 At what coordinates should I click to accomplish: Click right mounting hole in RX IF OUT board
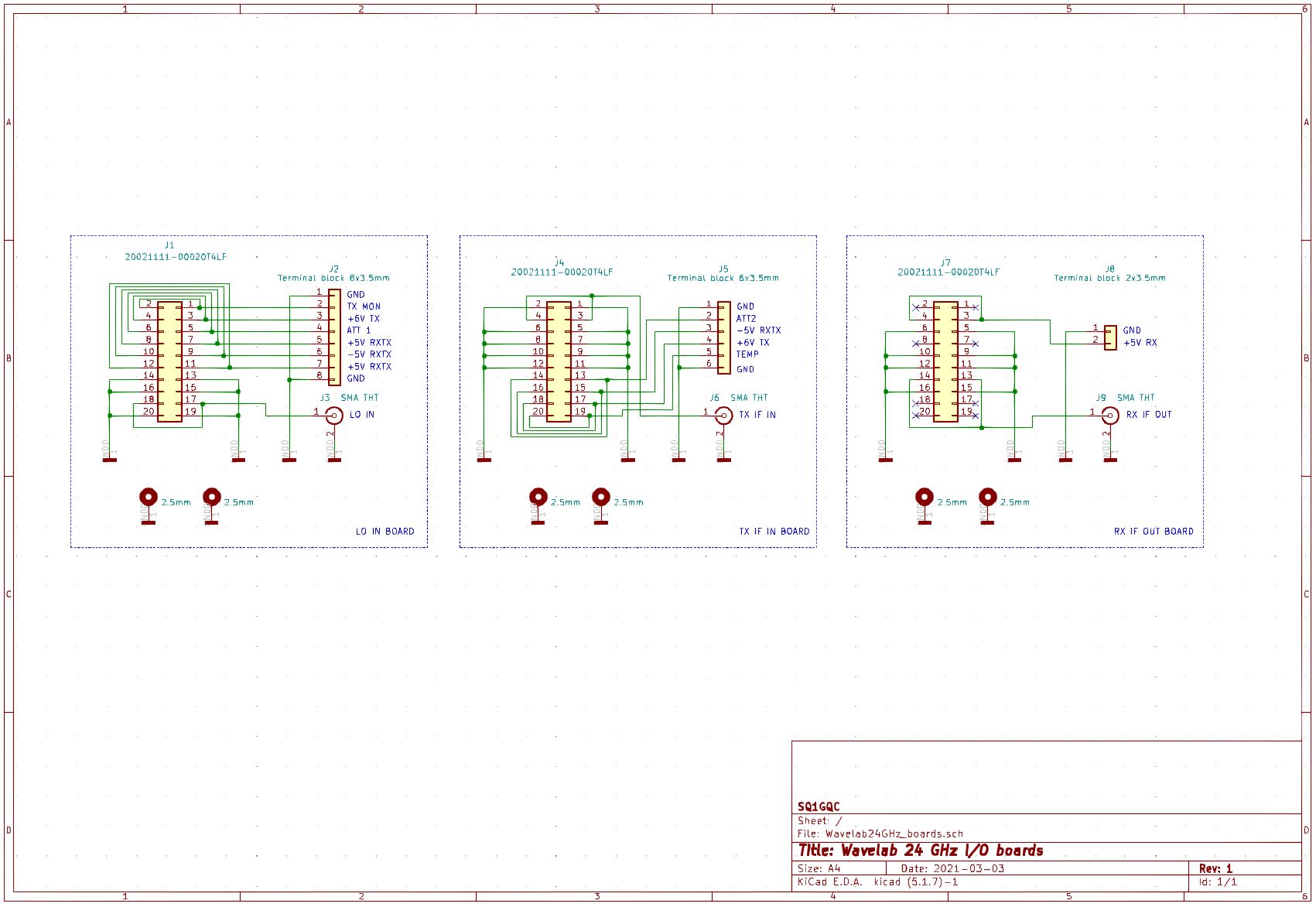987,497
